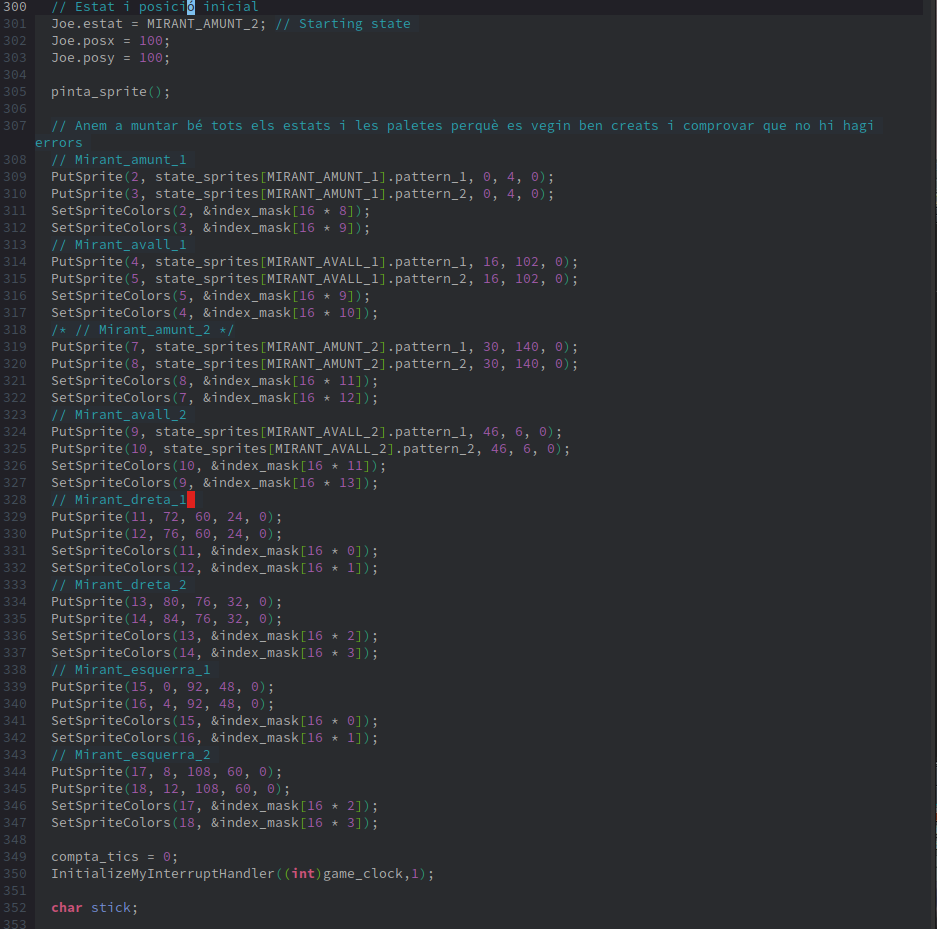The image size is (937, 929).
Task: Click PutSprite(12, 76, 60, 24, 0) line
Action: pos(167,534)
